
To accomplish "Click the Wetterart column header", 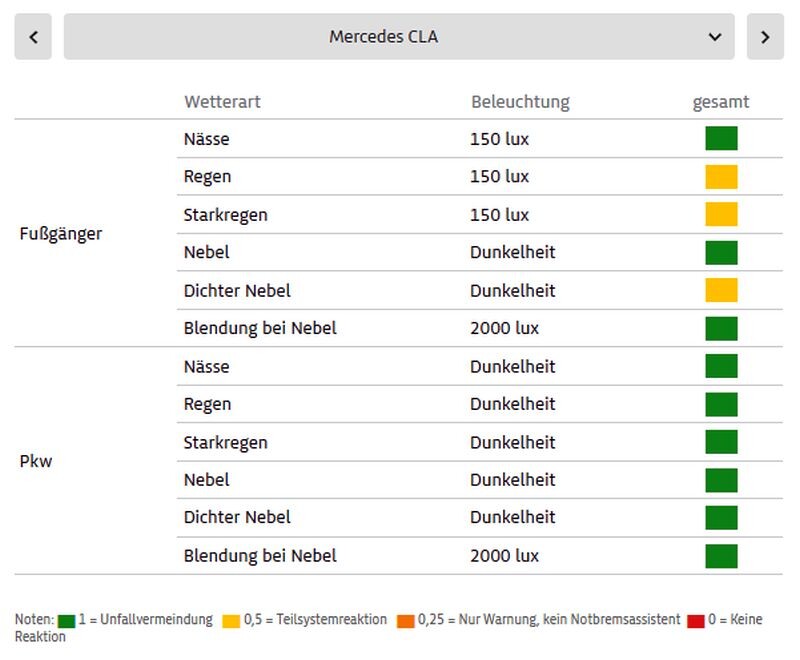I will point(222,102).
